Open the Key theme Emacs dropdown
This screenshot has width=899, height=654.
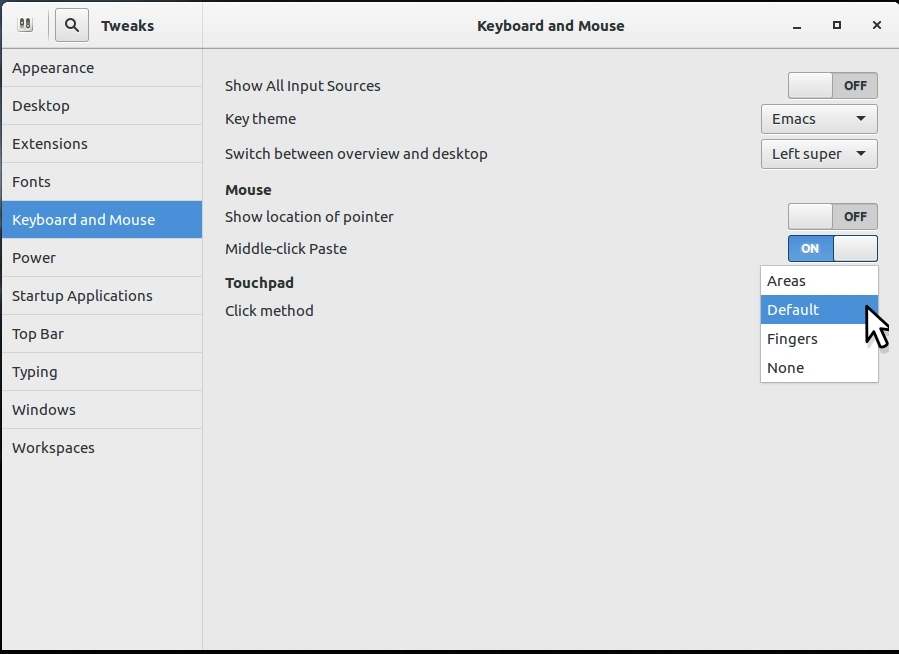point(819,119)
